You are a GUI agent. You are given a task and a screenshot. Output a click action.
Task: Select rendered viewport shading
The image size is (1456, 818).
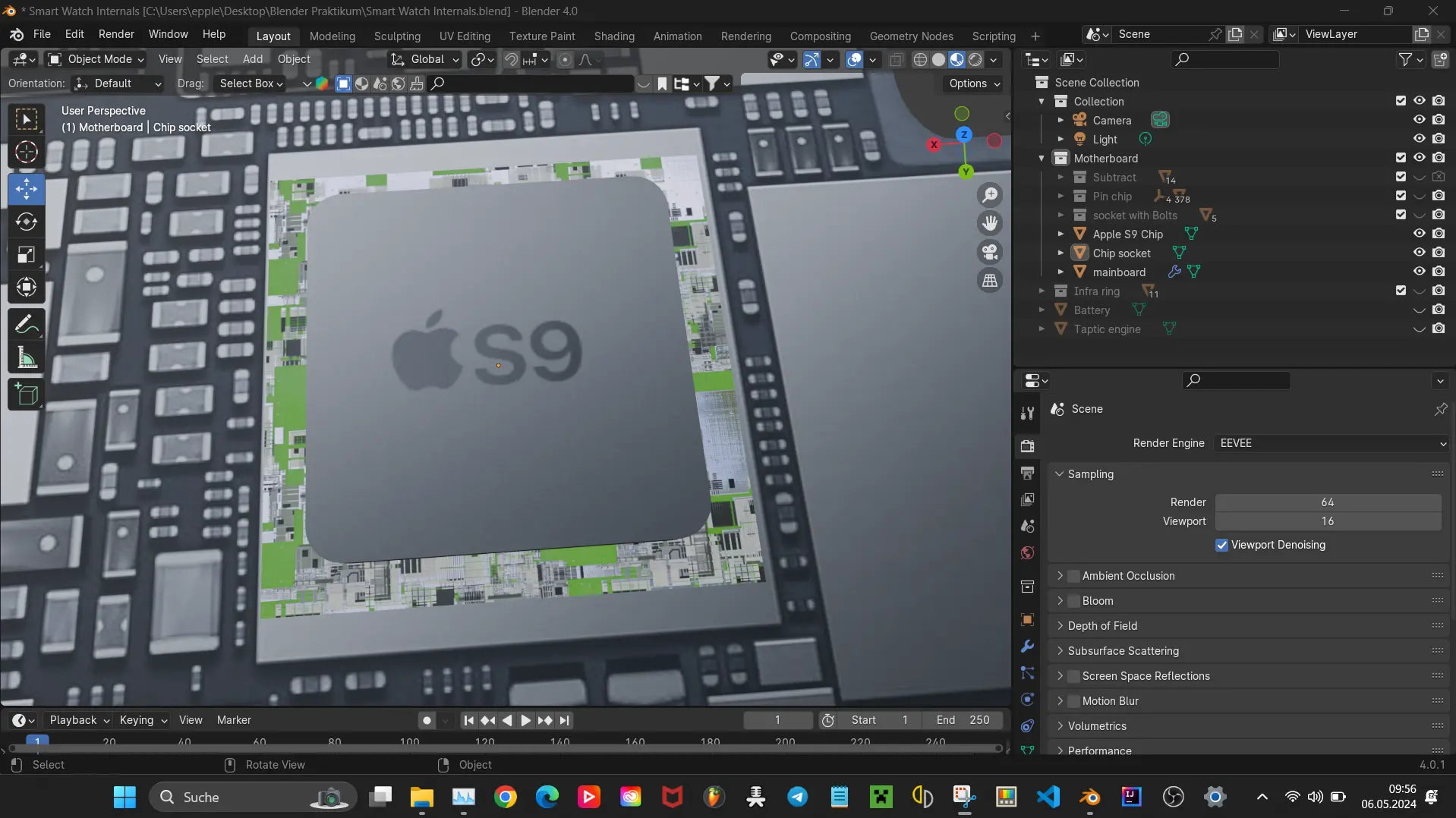975,59
